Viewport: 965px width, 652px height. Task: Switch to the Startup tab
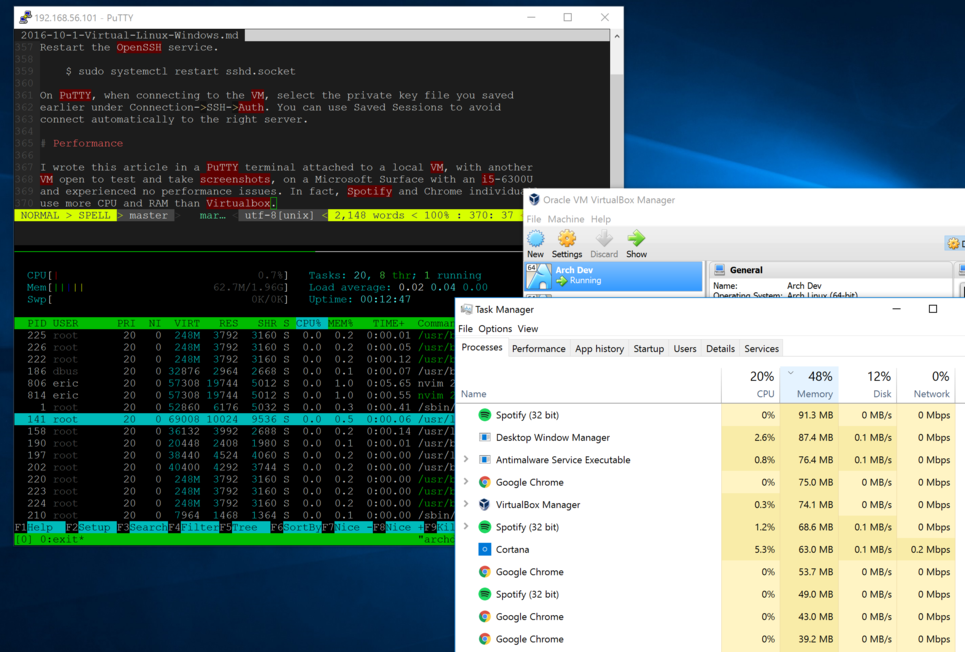click(x=649, y=348)
